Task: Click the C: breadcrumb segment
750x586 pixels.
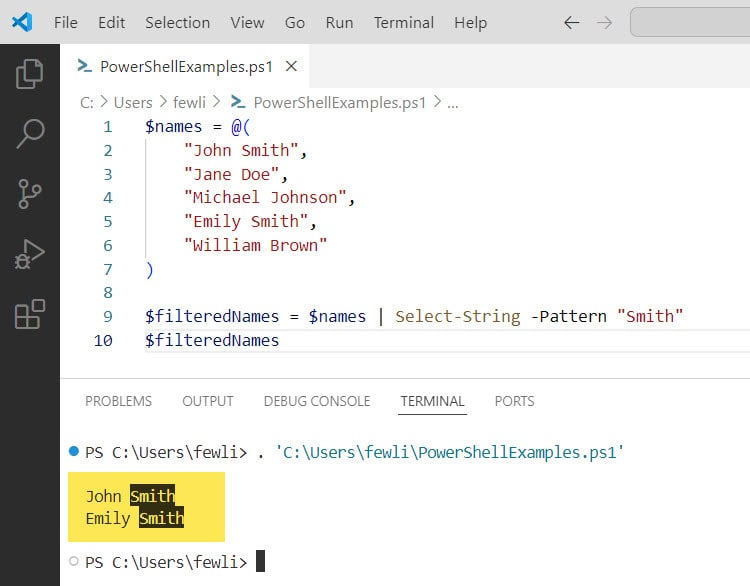Action: click(87, 102)
